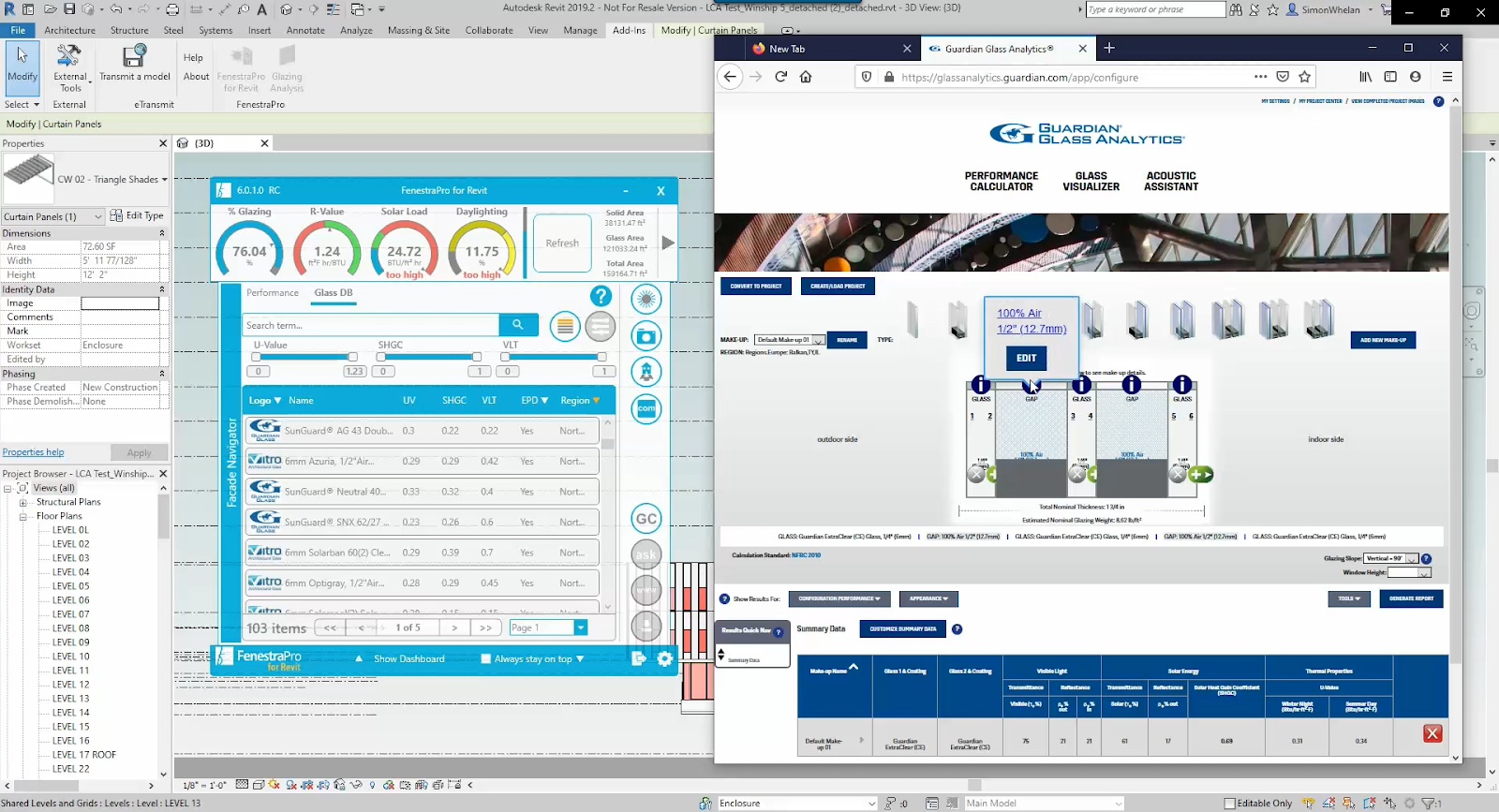The image size is (1499, 812).
Task: Open the FenestraPro help question mark
Action: pos(601,296)
